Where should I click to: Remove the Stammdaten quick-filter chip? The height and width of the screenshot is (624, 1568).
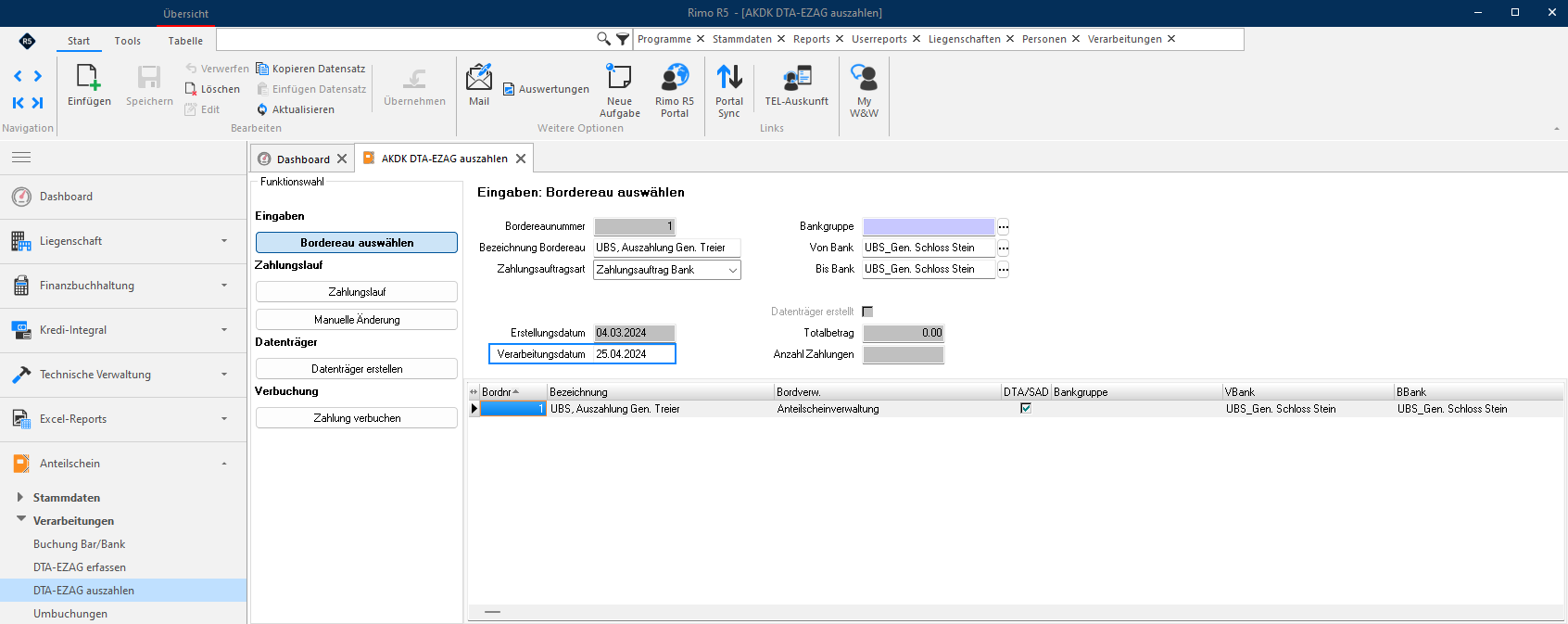coord(781,39)
